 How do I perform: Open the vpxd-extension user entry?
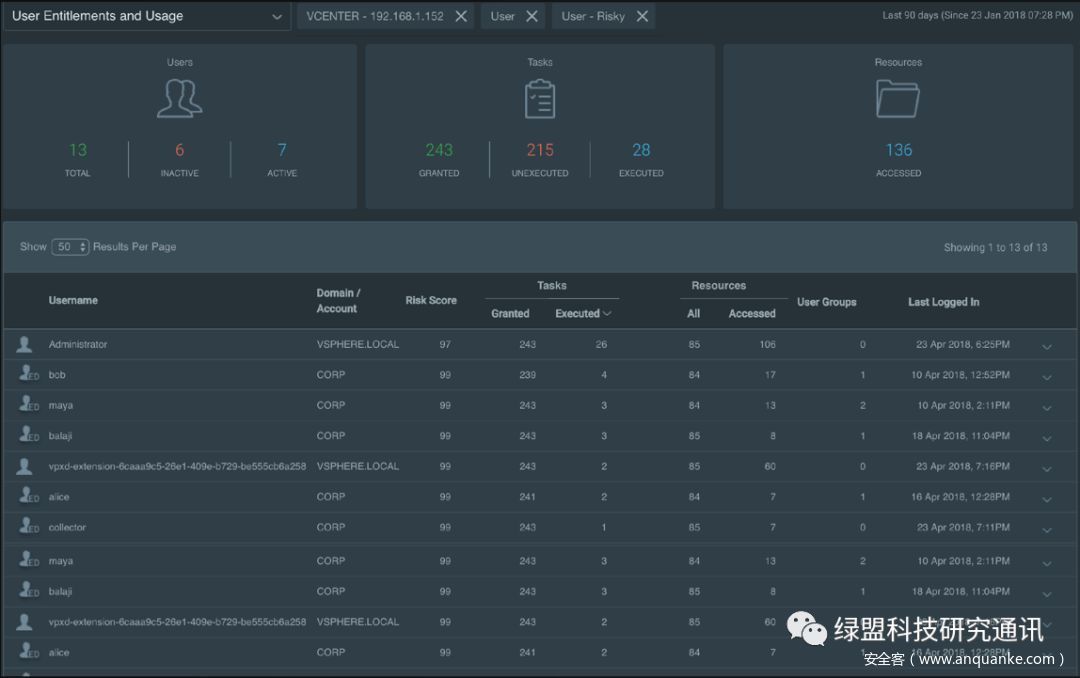[177, 466]
